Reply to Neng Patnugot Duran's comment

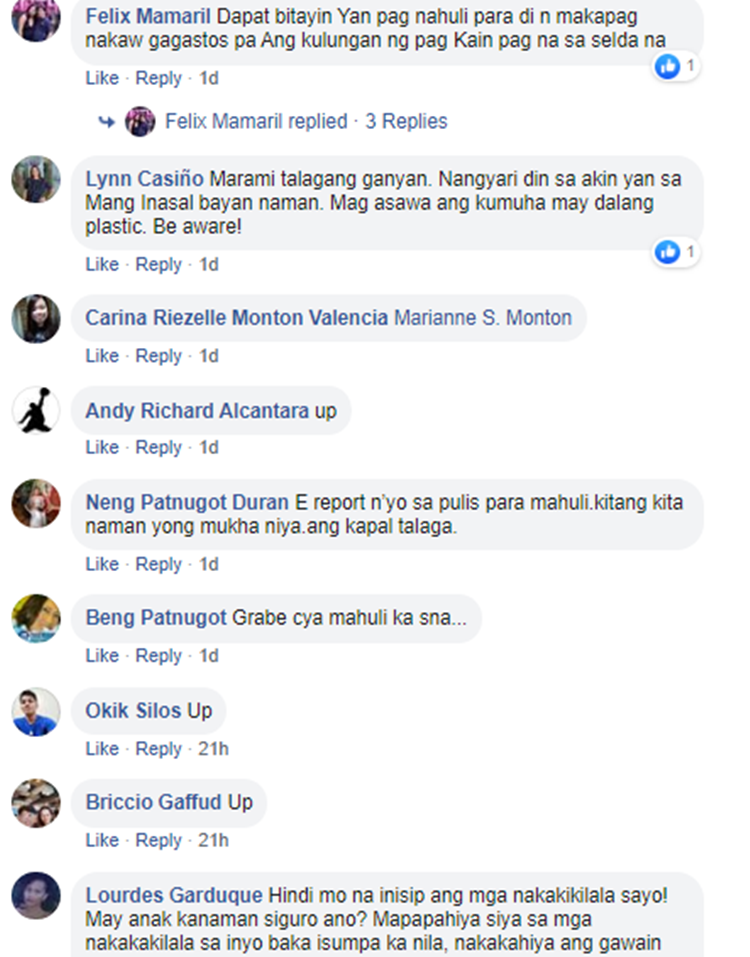158,564
